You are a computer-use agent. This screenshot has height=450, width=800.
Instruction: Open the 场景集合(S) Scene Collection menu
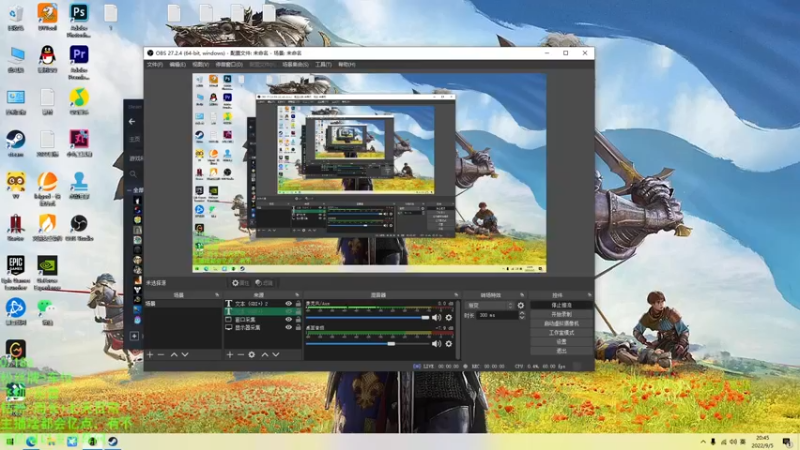point(295,65)
